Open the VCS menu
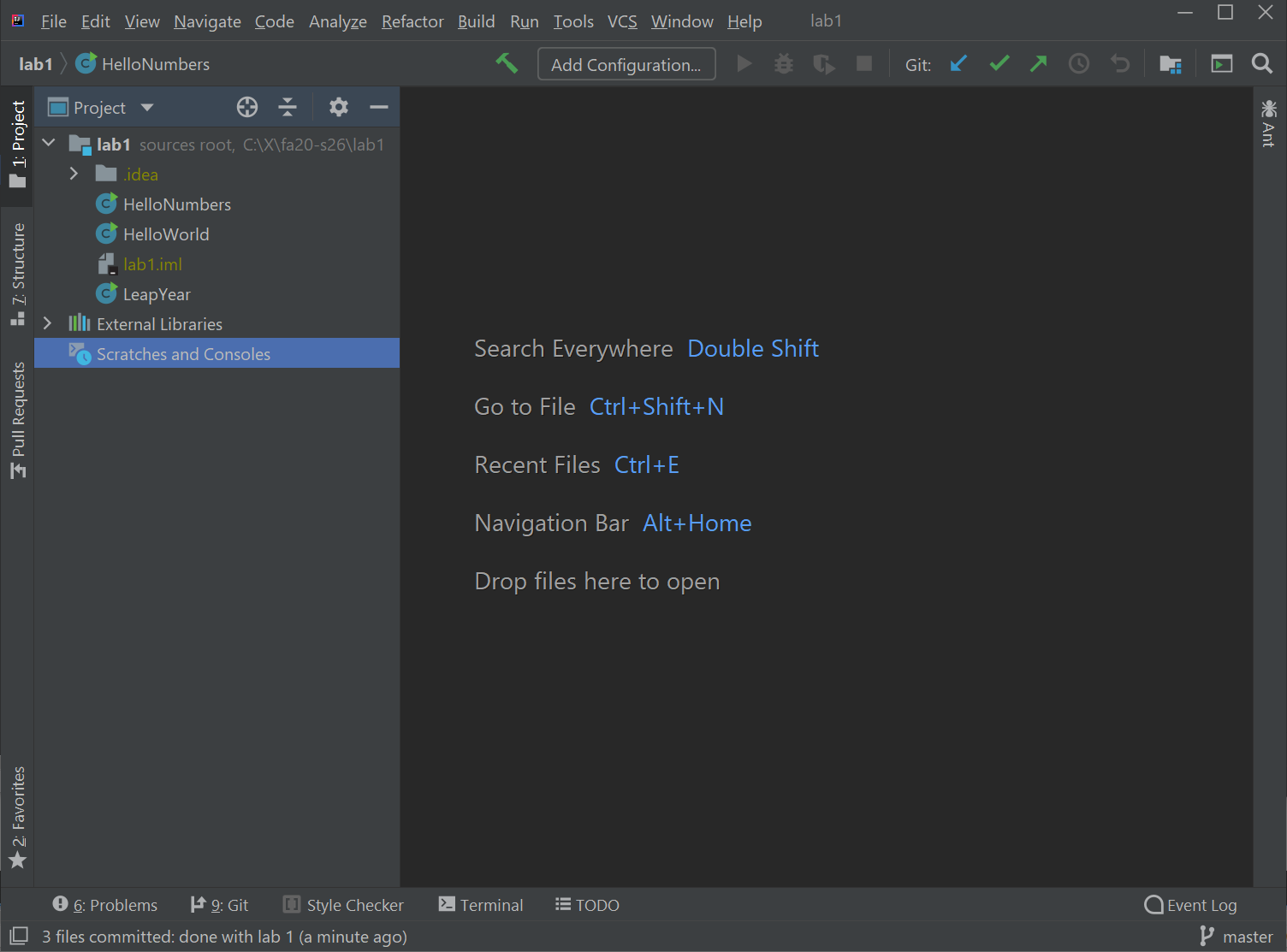The height and width of the screenshot is (952, 1287). coord(622,21)
